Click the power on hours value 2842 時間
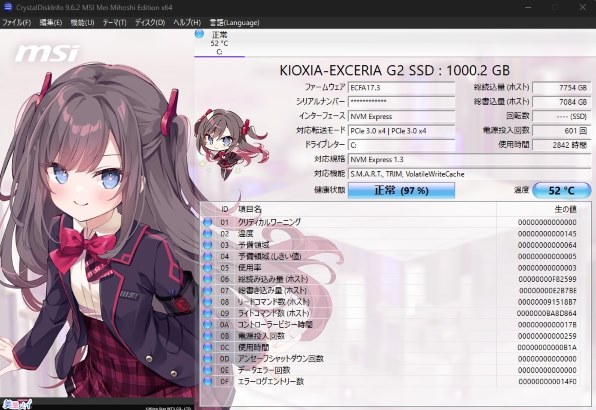 tap(561, 145)
